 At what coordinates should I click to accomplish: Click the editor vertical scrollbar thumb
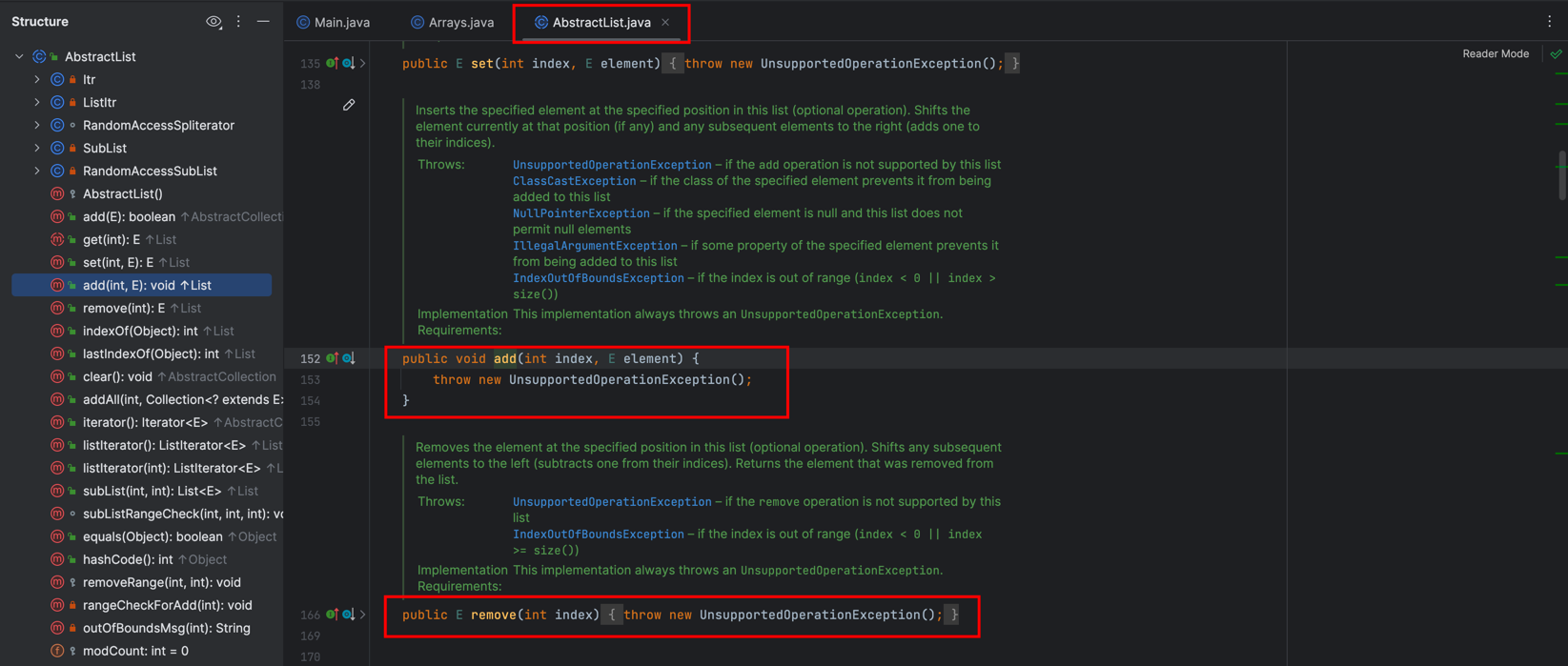tap(1561, 174)
